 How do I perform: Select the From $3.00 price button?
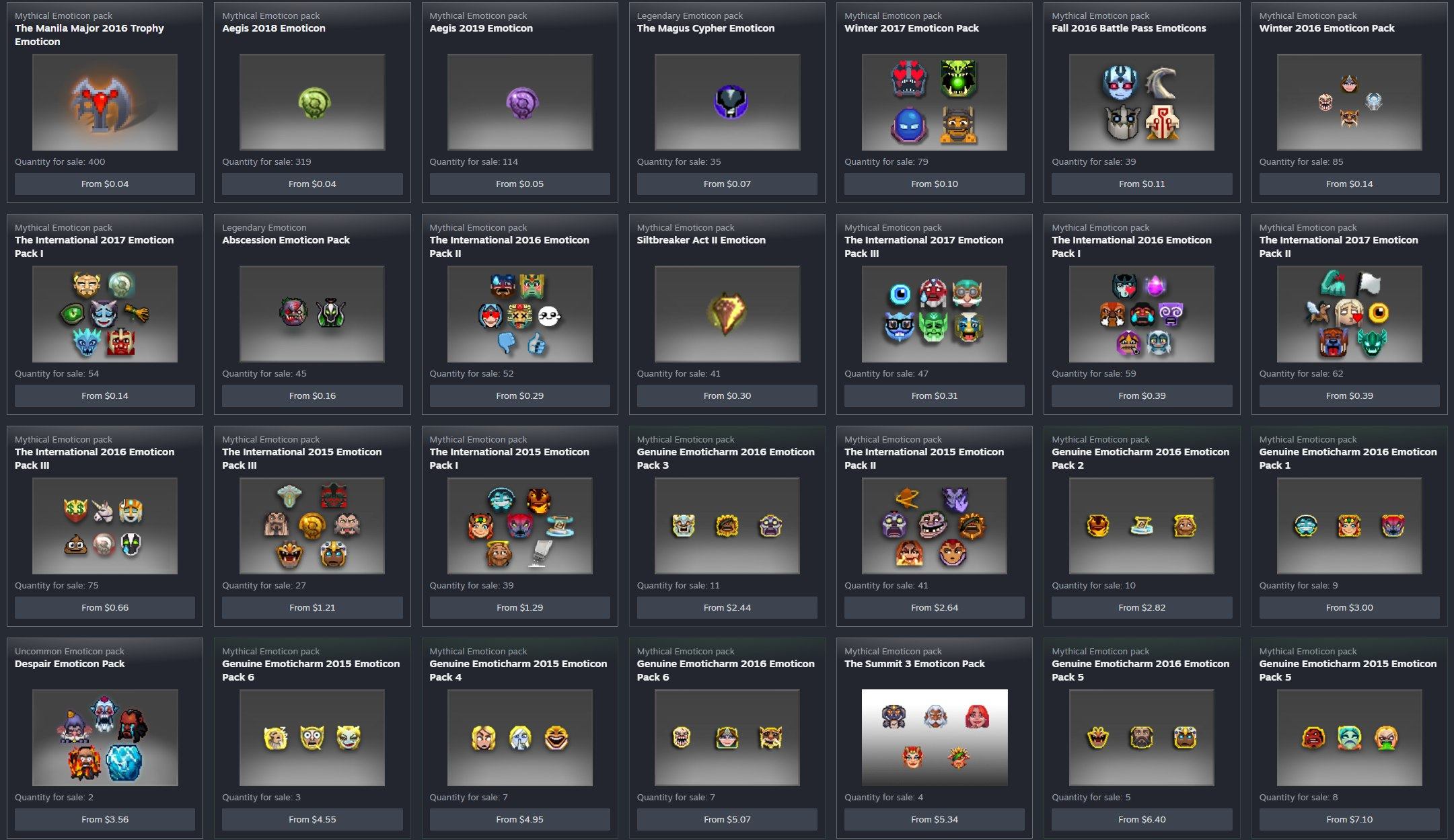point(1350,607)
